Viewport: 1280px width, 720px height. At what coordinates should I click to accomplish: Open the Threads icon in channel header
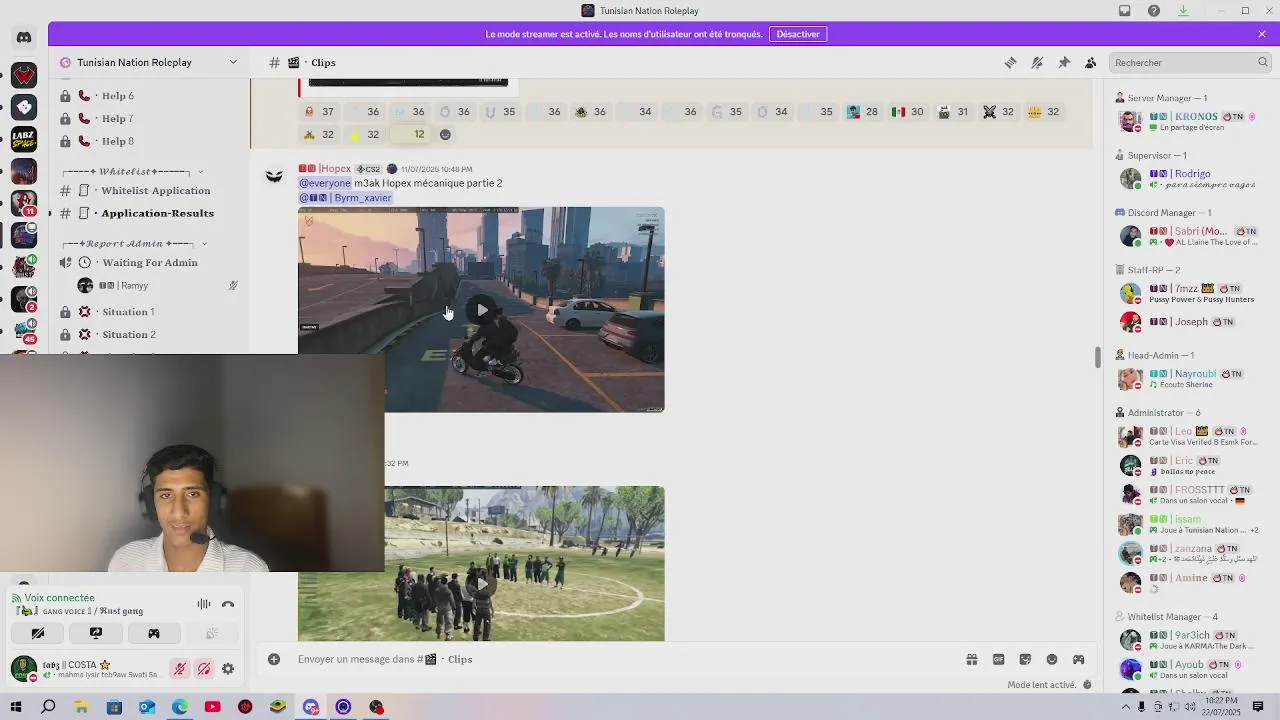coord(1010,62)
